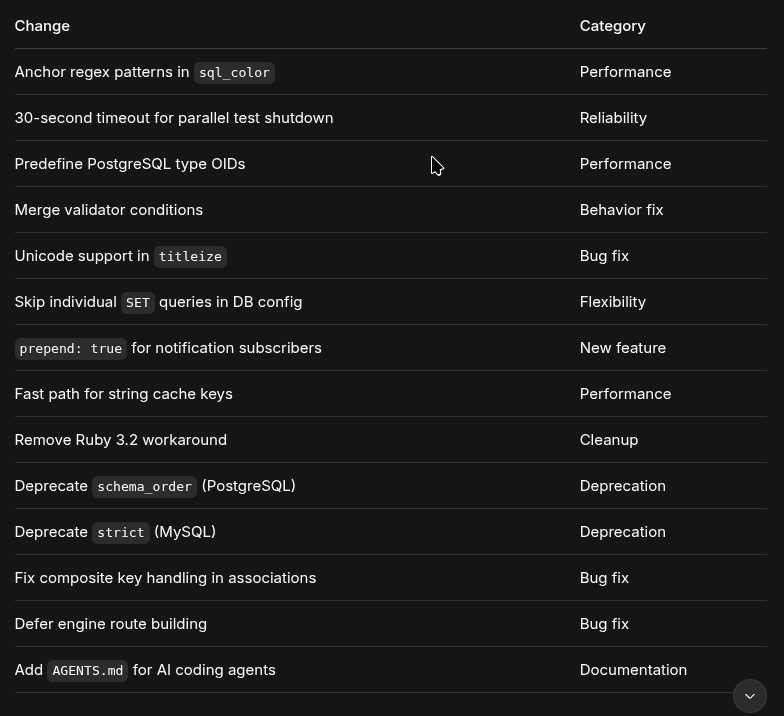The height and width of the screenshot is (716, 784).
Task: Click "Defer engine route building" row
Action: [111, 624]
